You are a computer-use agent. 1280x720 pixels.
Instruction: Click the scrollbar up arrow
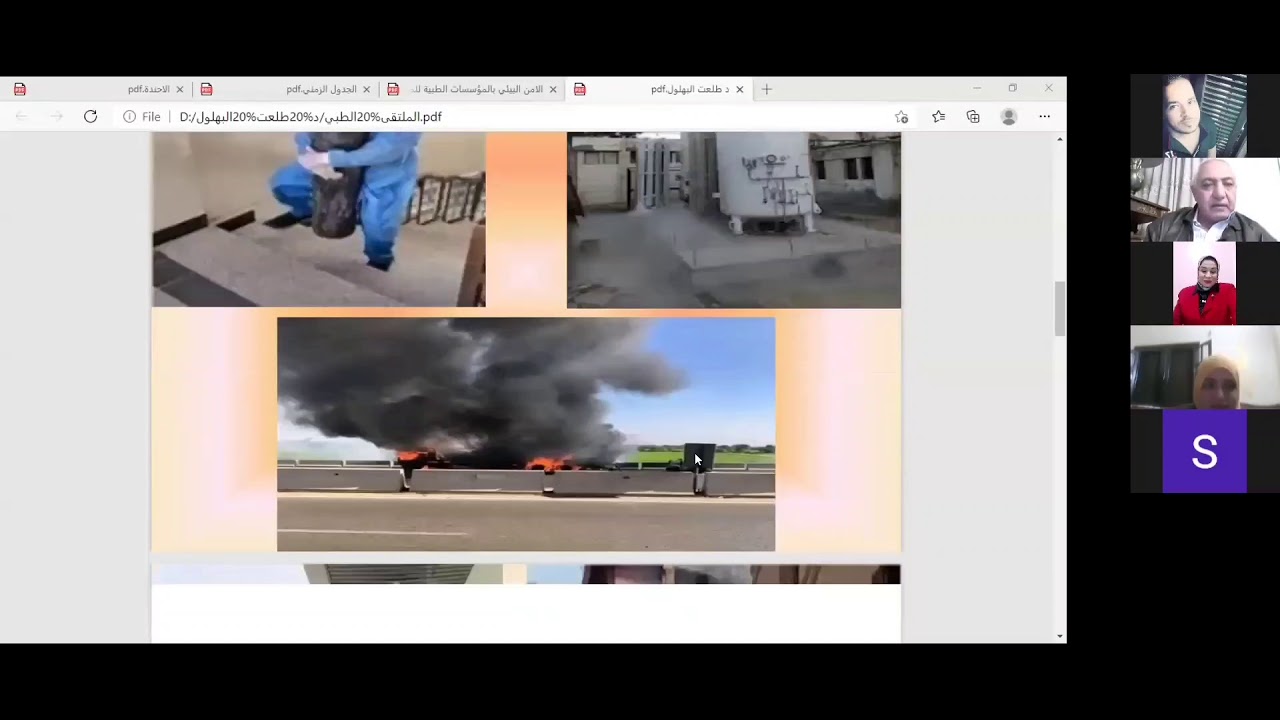coord(1060,140)
